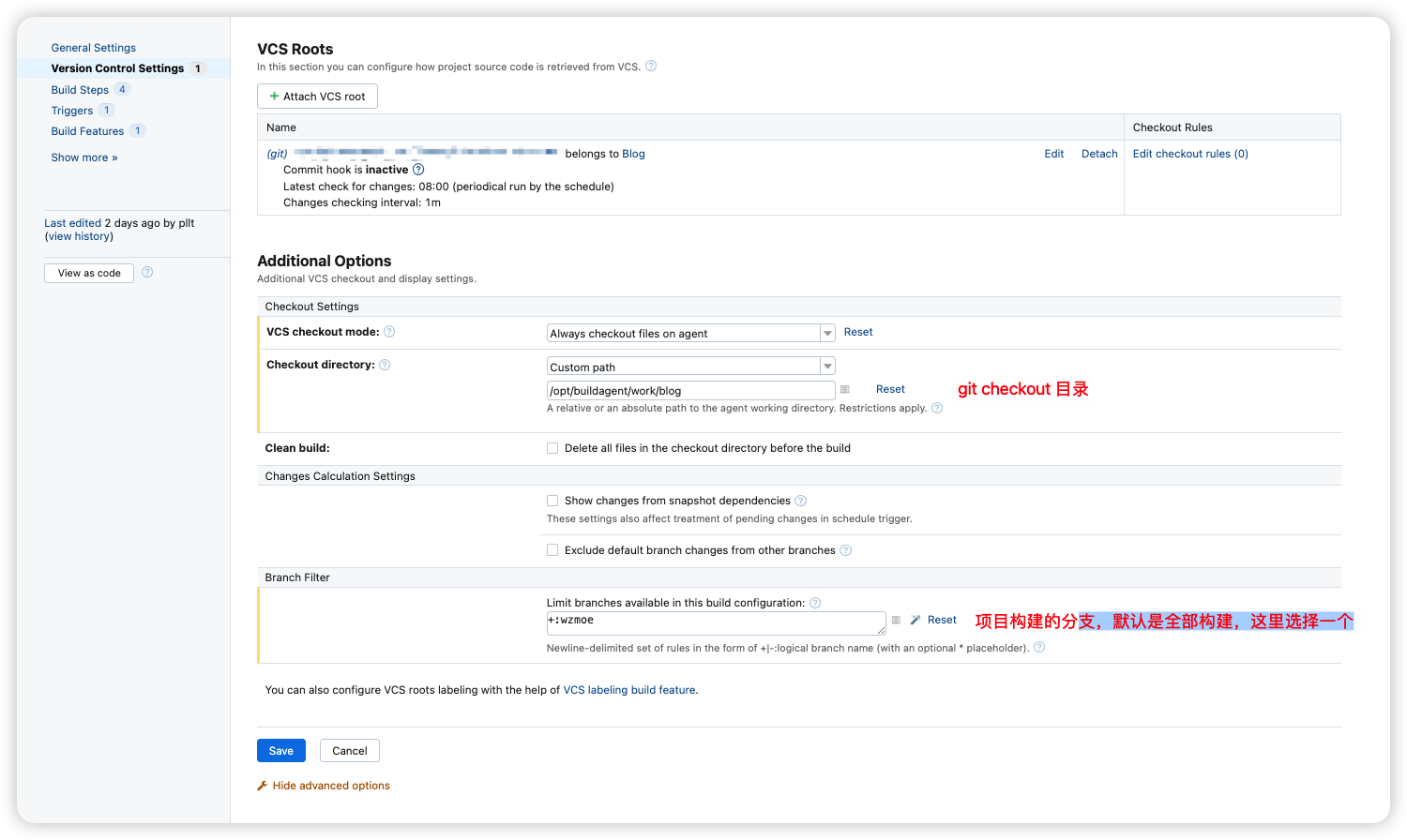1407x840 pixels.
Task: Open General Settings section
Action: pos(94,48)
